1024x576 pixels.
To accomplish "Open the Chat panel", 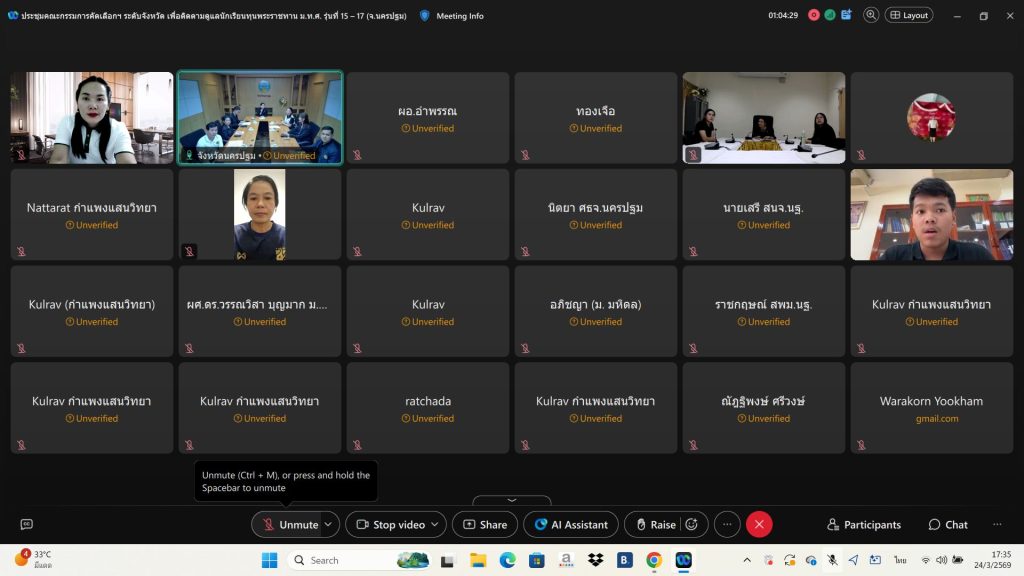I will tap(947, 525).
